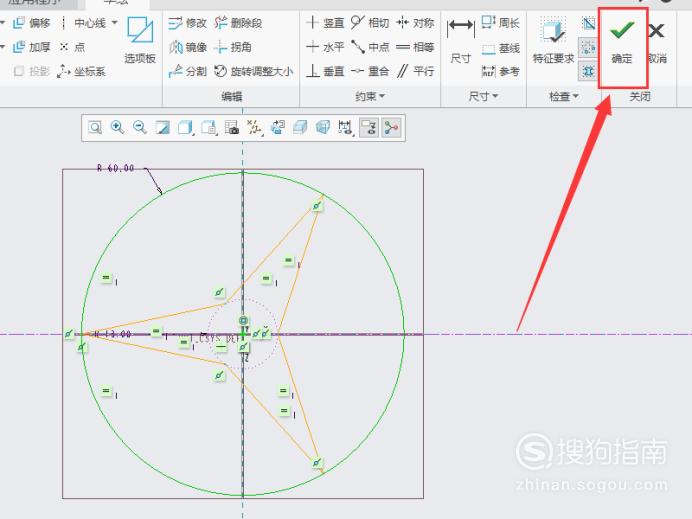
Task: Click the large 尺寸 (Dimension) tool
Action: click(460, 41)
